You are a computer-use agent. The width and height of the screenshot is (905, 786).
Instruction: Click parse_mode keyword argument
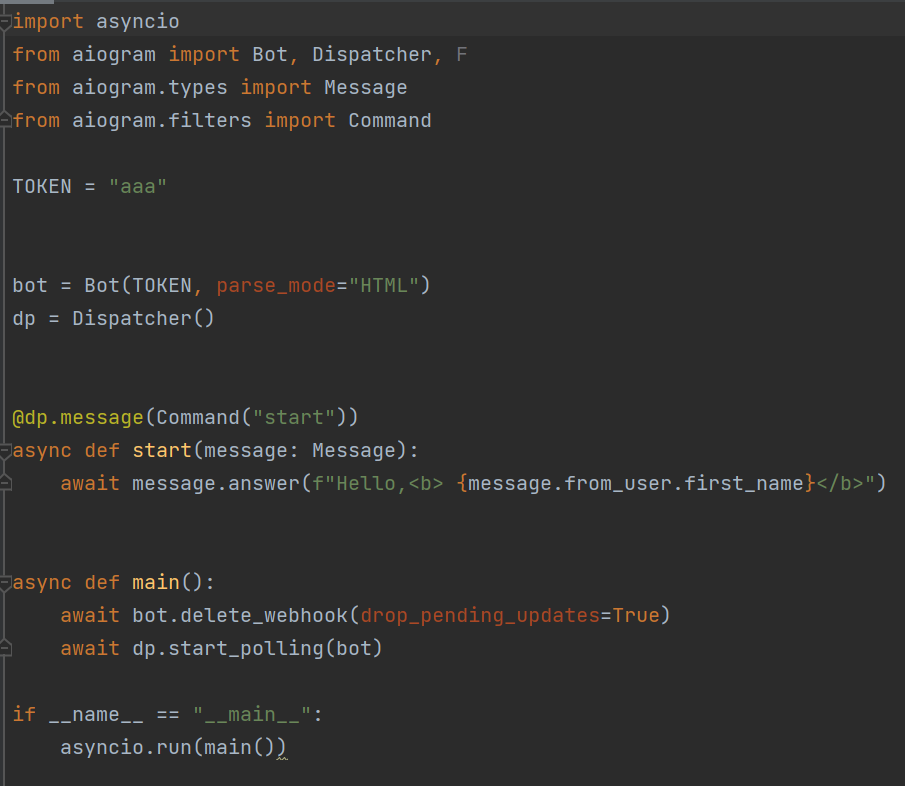276,286
